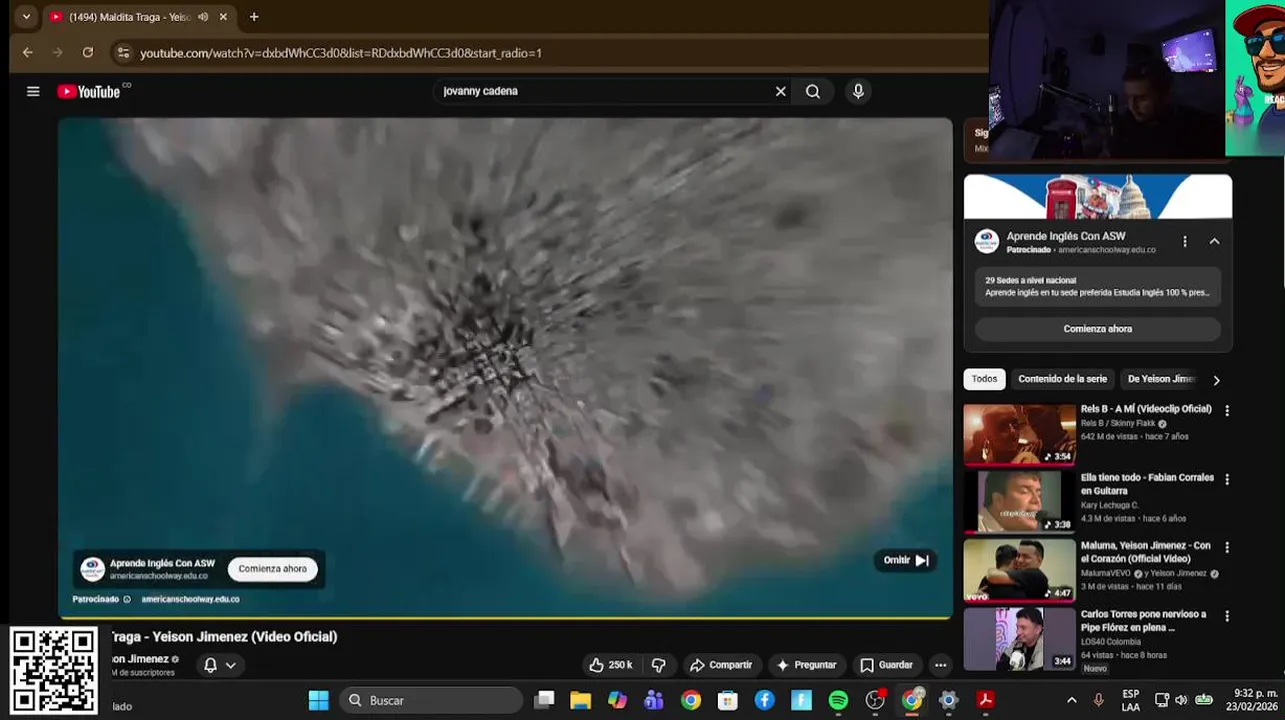The image size is (1285, 720).
Task: Run search with the magnifier button
Action: coord(813,91)
